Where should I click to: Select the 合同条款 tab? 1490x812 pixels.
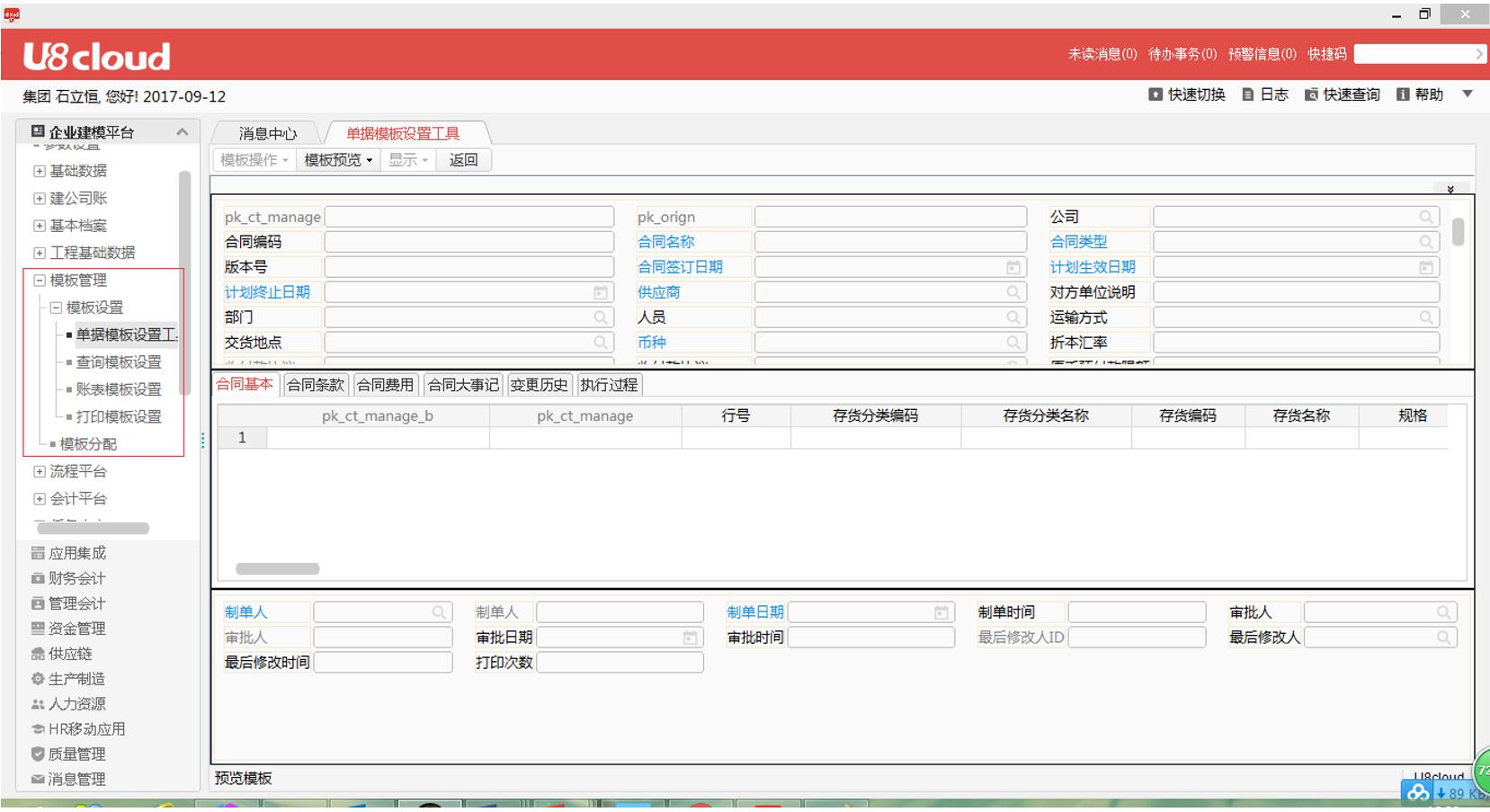[316, 385]
